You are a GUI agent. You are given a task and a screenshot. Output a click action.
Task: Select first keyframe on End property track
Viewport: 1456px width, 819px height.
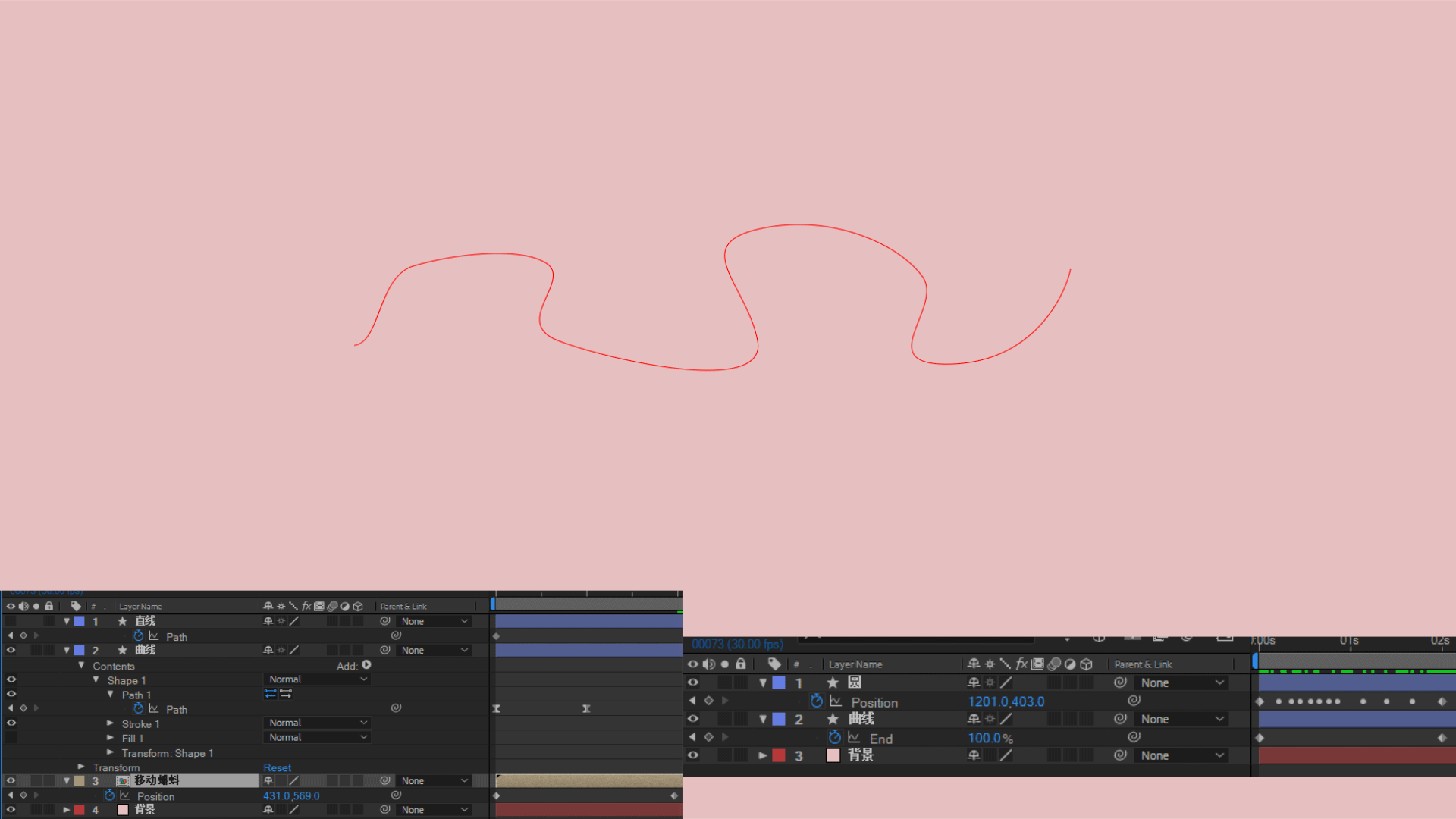pyautogui.click(x=1260, y=738)
